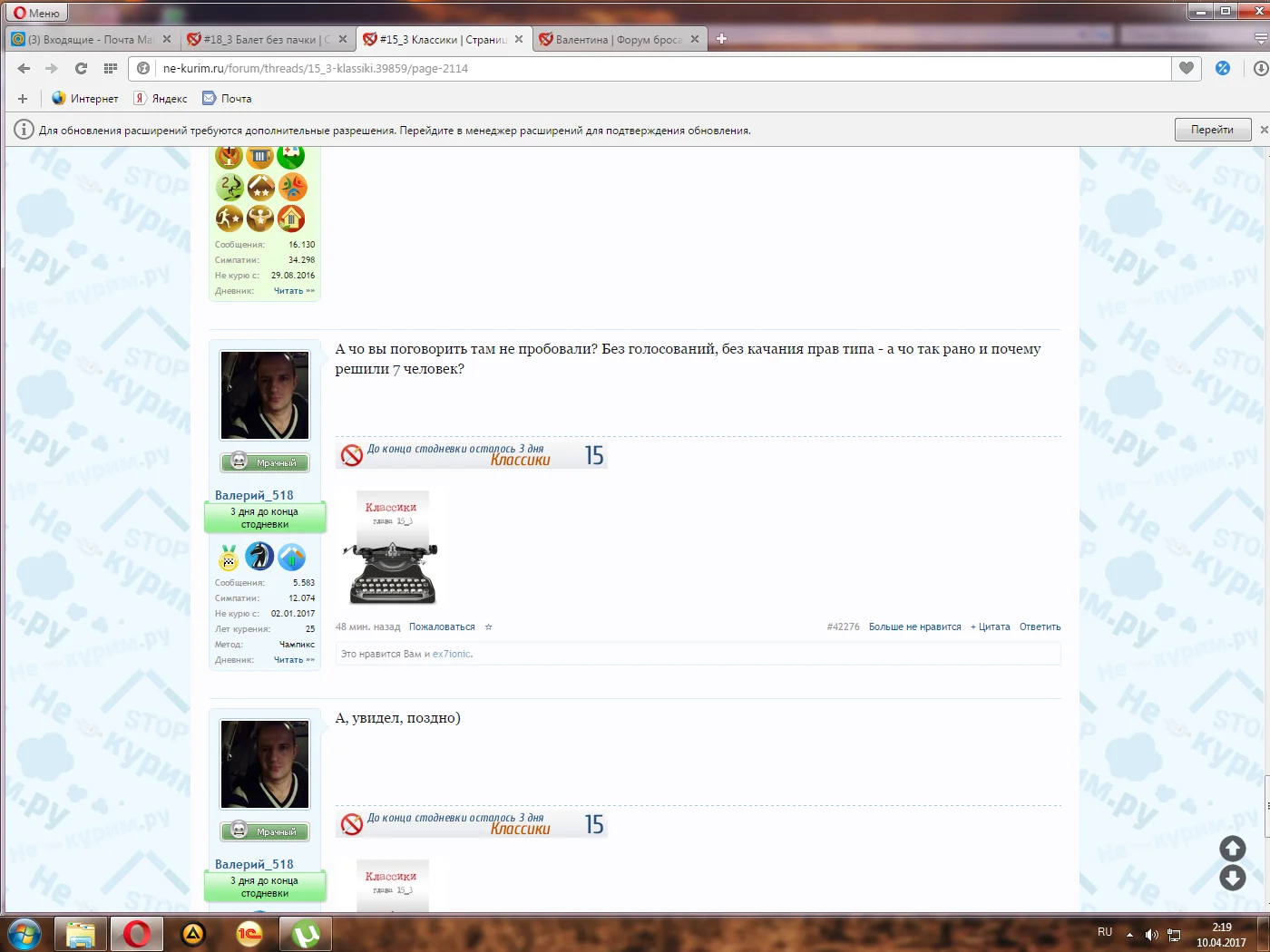Click the running man star badge
The width and height of the screenshot is (1270, 952).
230,219
